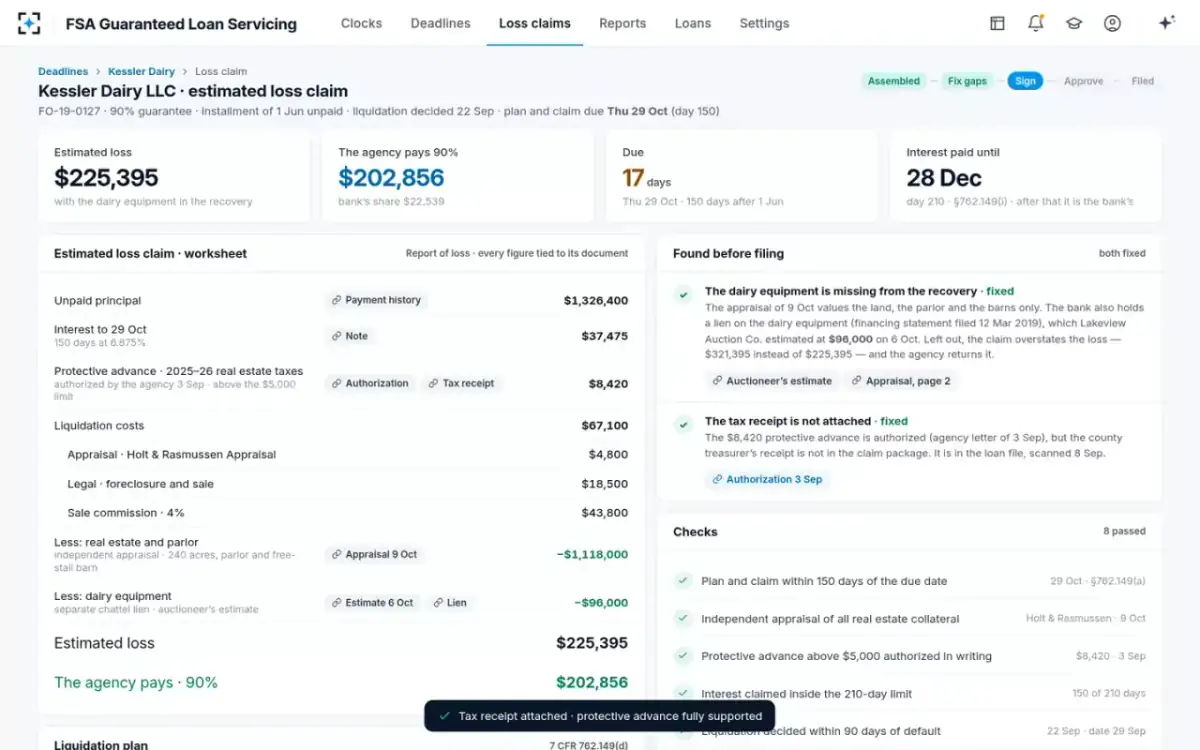The height and width of the screenshot is (750, 1200).
Task: Click the Due 17 days card
Action: click(742, 175)
